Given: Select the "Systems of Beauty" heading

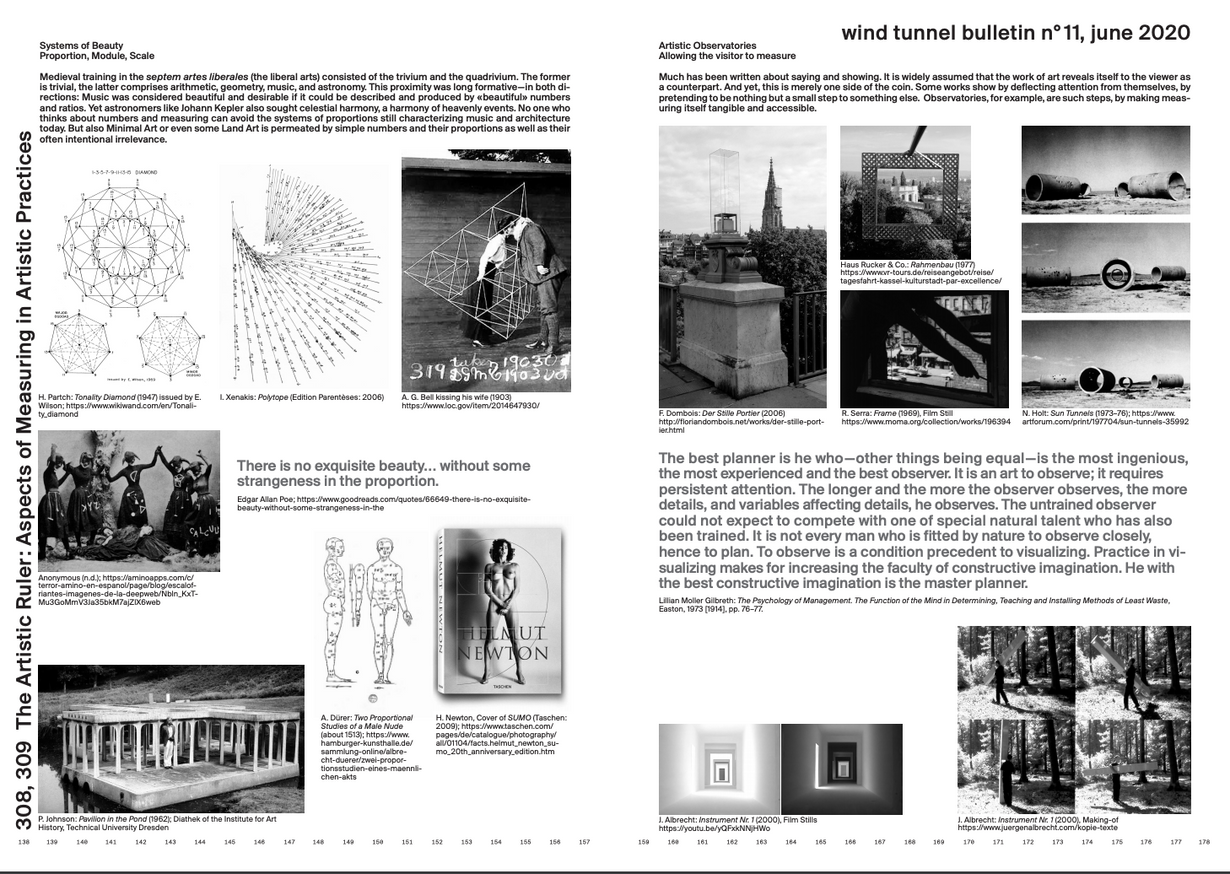Looking at the screenshot, I should [x=81, y=46].
